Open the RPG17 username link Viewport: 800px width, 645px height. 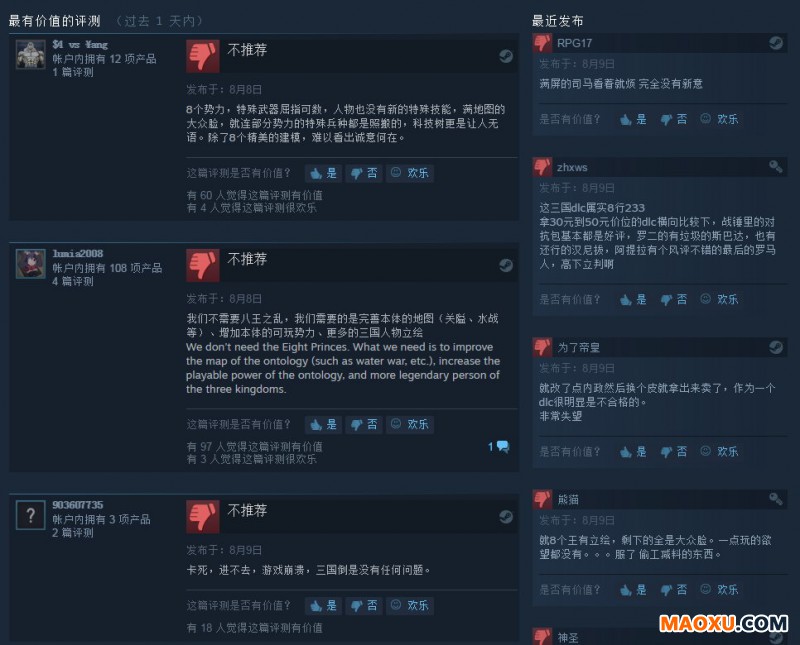pyautogui.click(x=574, y=43)
